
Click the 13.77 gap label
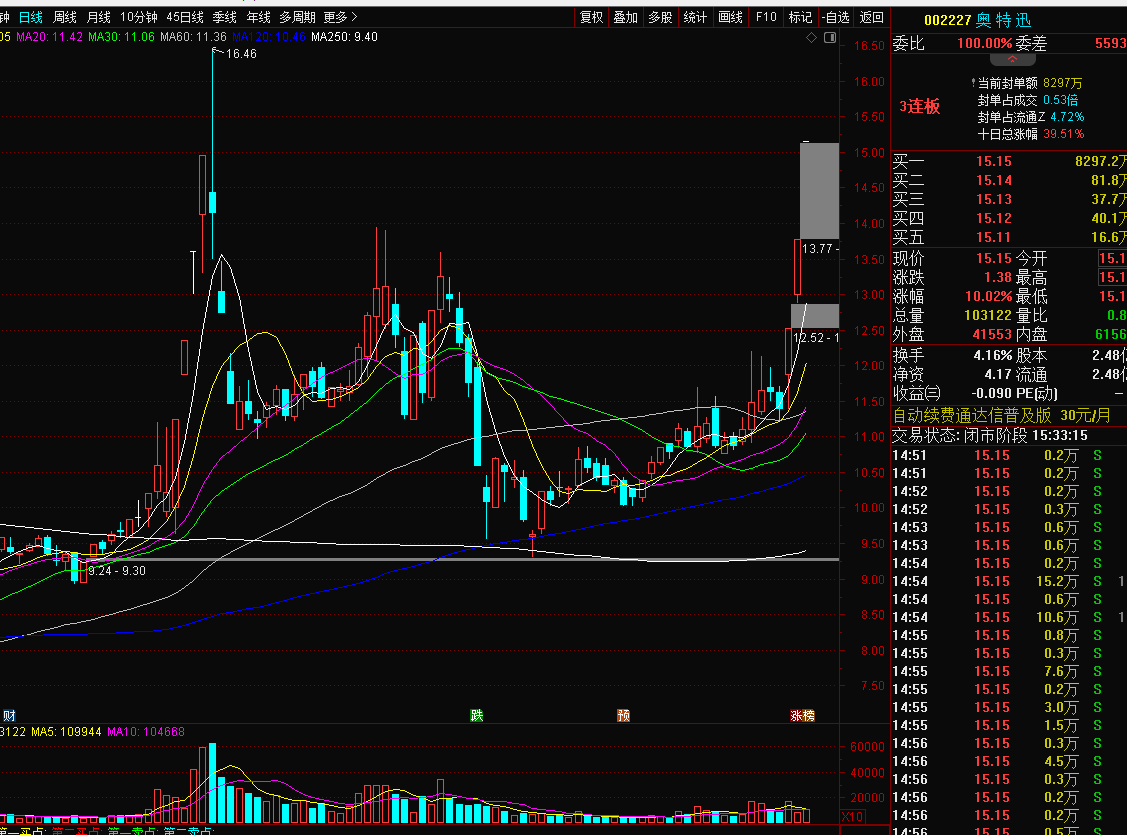(820, 249)
